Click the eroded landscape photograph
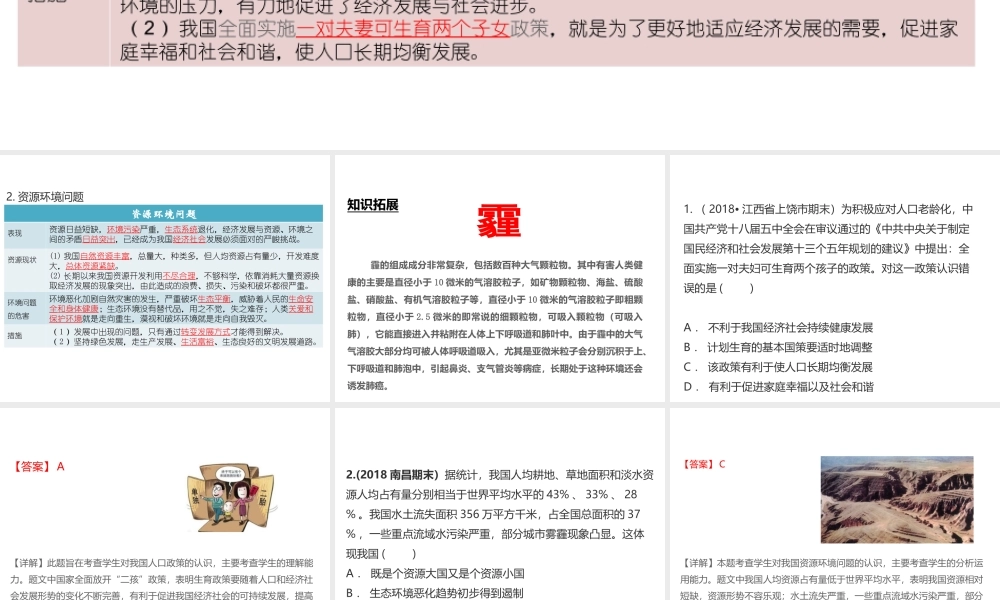Image resolution: width=1000 pixels, height=600 pixels. [x=897, y=500]
